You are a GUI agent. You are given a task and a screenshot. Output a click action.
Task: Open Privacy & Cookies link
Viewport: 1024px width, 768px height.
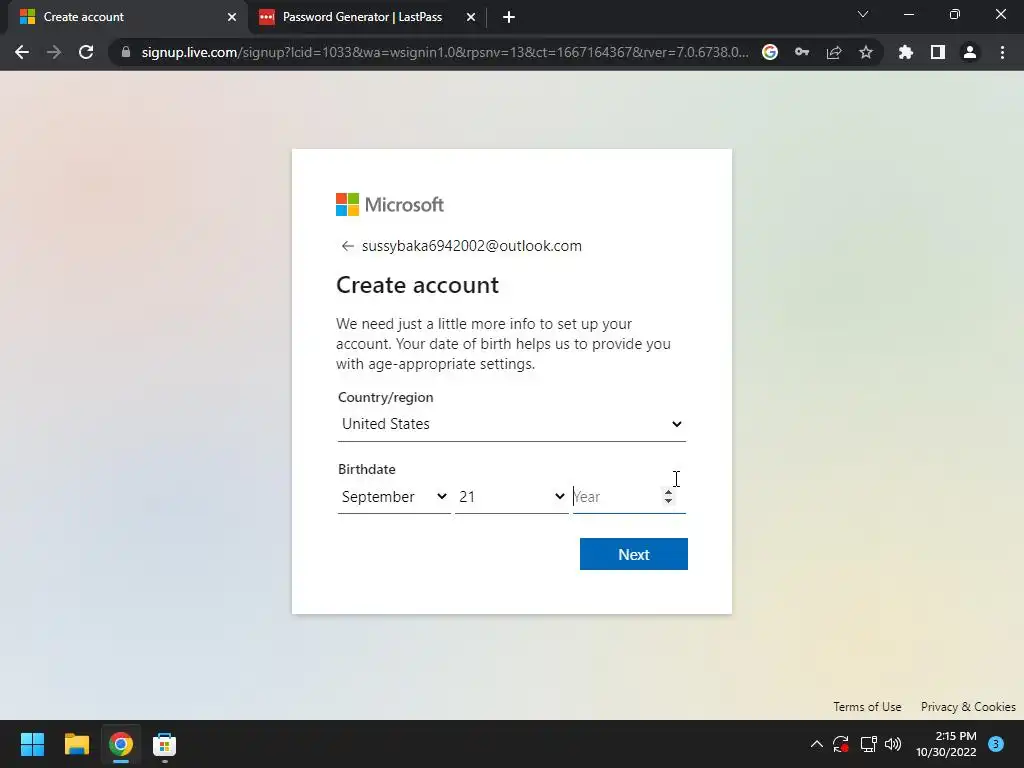[968, 707]
